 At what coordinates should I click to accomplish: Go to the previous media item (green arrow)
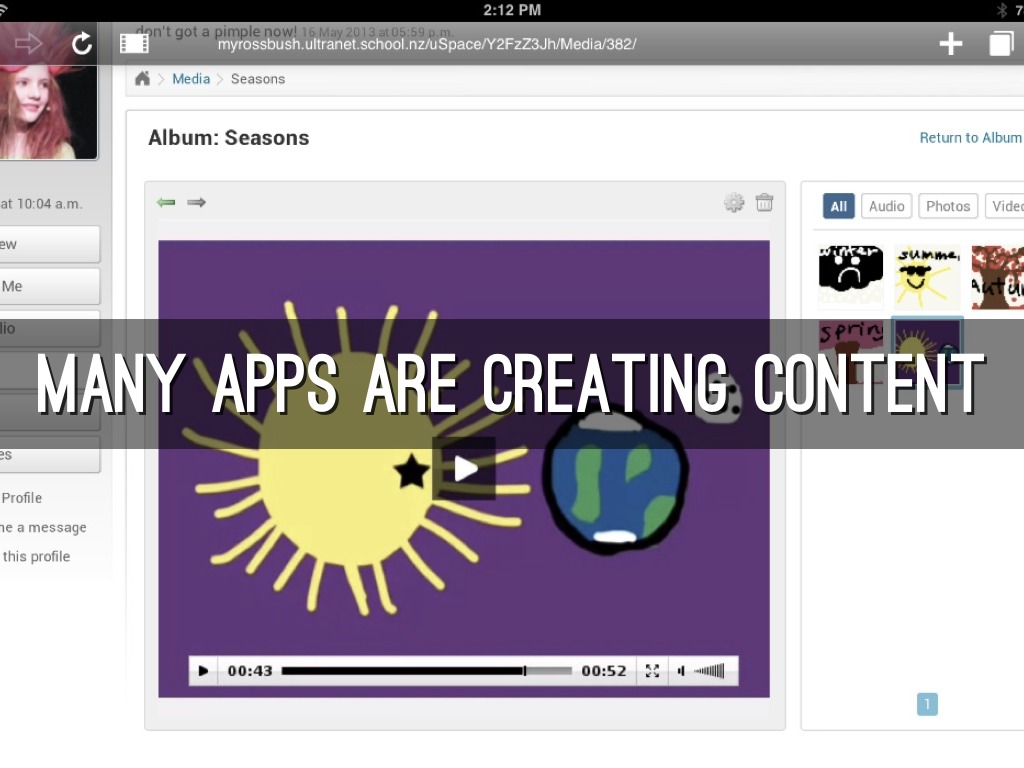[166, 202]
